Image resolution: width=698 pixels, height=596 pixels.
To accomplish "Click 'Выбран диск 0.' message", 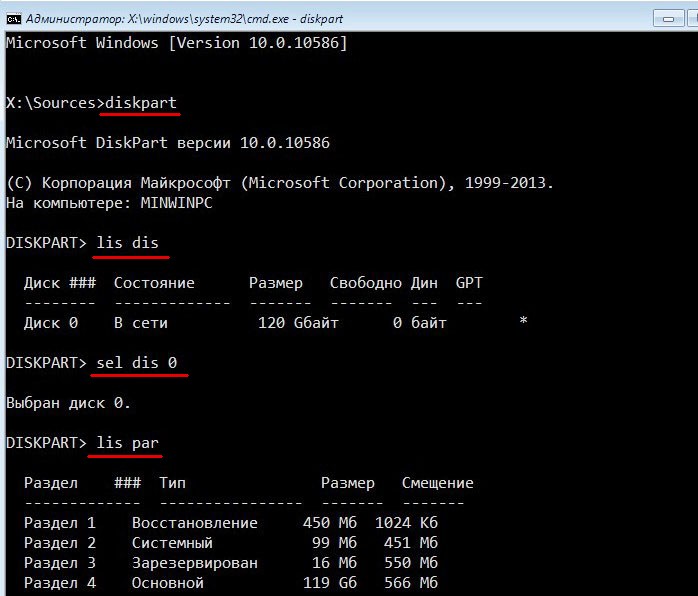I will pyautogui.click(x=69, y=403).
